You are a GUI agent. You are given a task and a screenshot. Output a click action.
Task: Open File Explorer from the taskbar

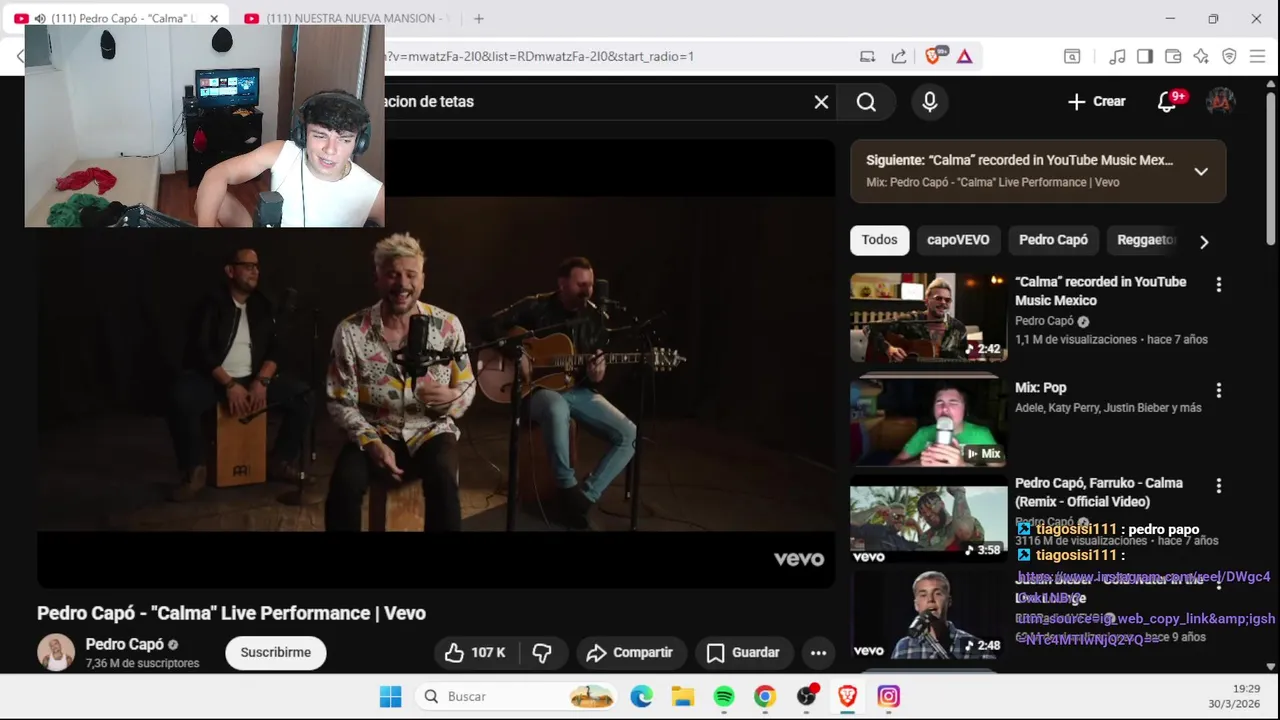click(683, 696)
